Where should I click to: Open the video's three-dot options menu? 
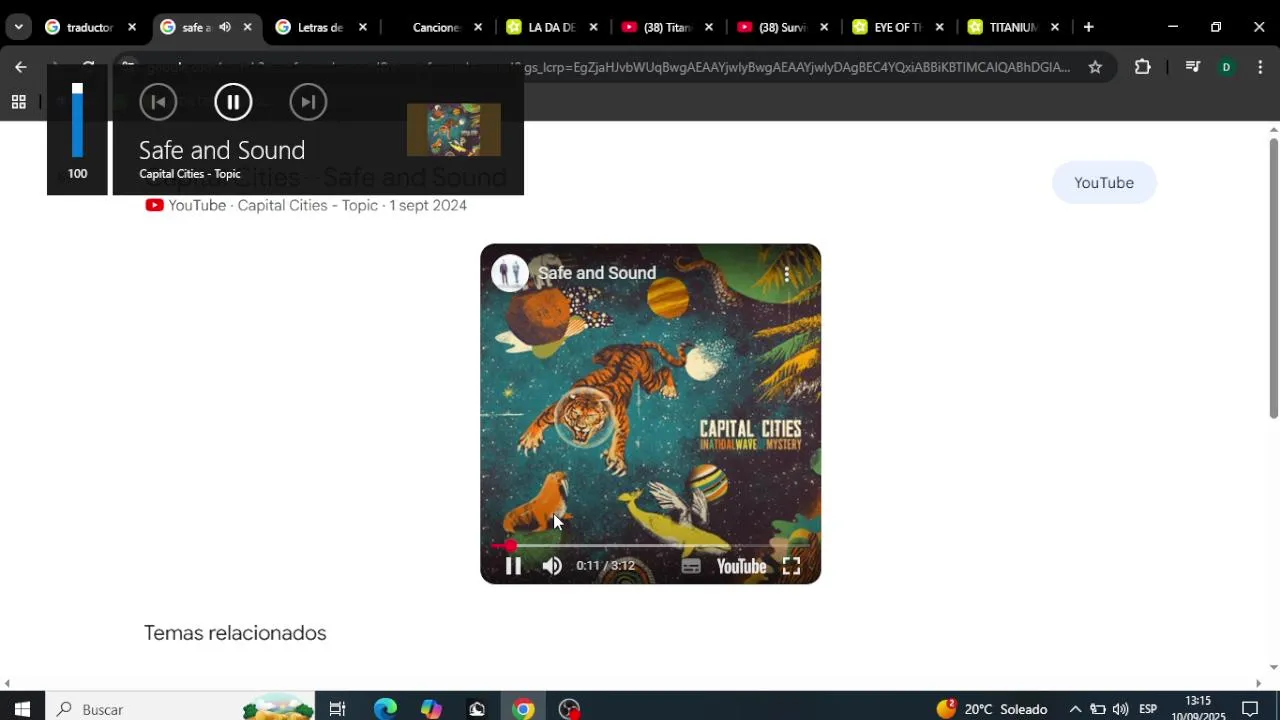(x=787, y=274)
